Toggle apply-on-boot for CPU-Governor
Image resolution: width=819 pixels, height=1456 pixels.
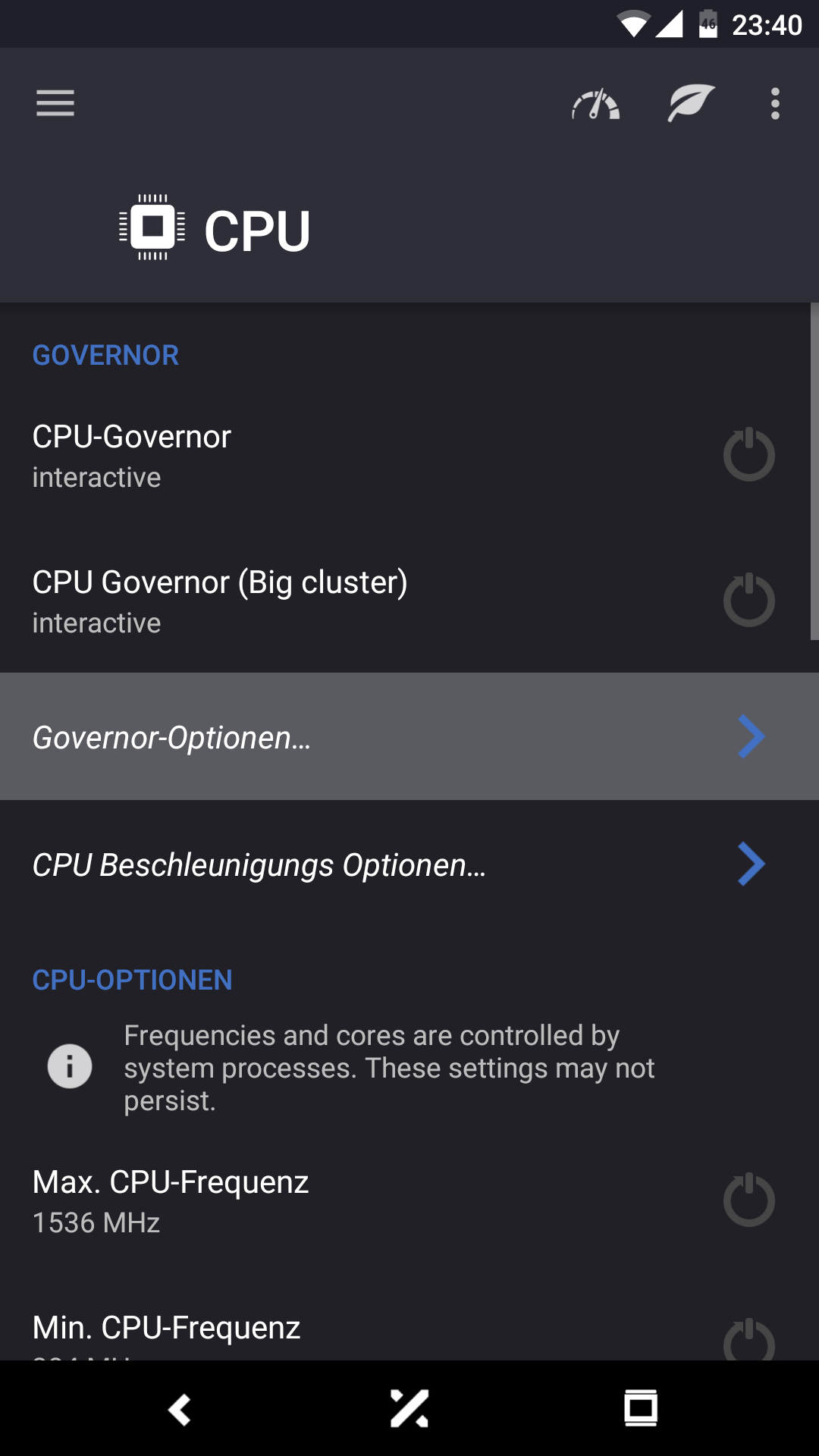click(x=748, y=455)
